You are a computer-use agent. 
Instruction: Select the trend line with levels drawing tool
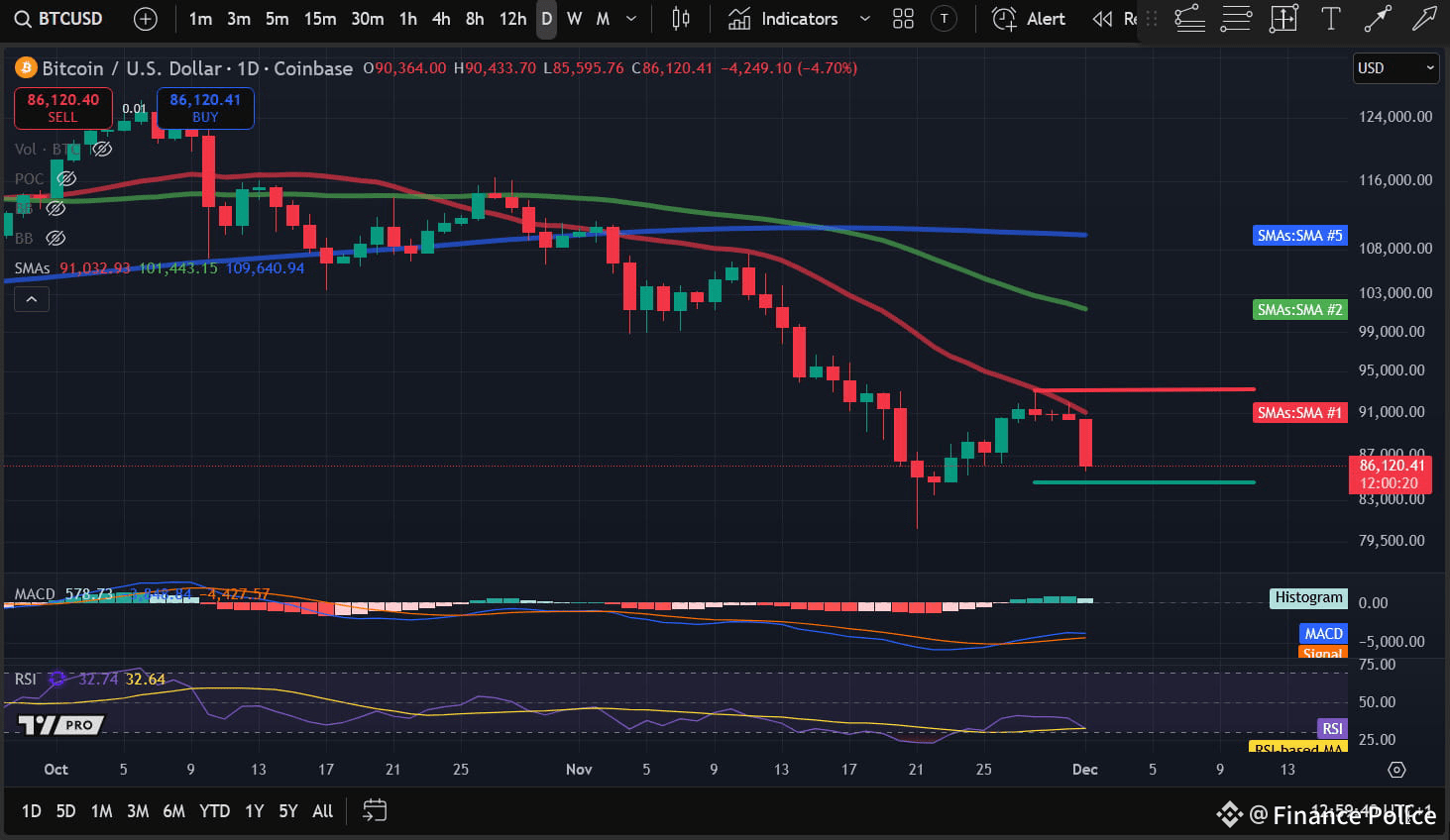pyautogui.click(x=1190, y=19)
